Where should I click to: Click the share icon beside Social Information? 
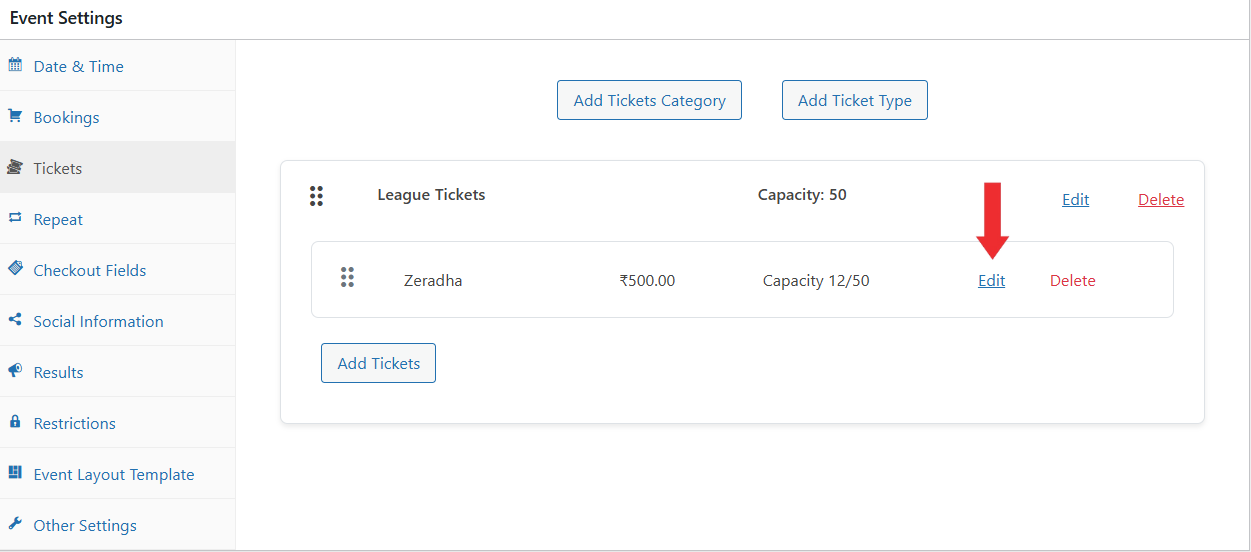click(x=15, y=320)
